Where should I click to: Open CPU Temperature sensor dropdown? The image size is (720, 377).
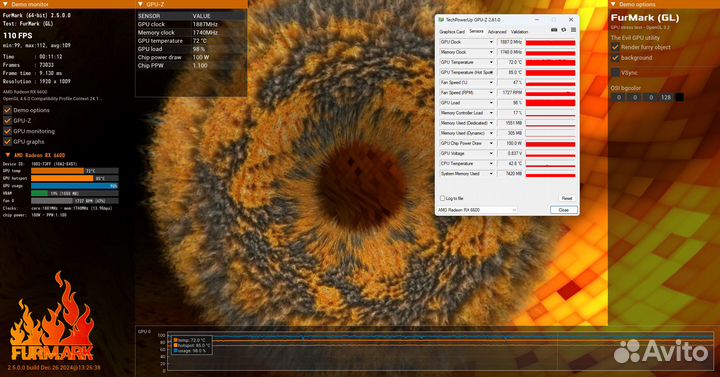point(491,163)
